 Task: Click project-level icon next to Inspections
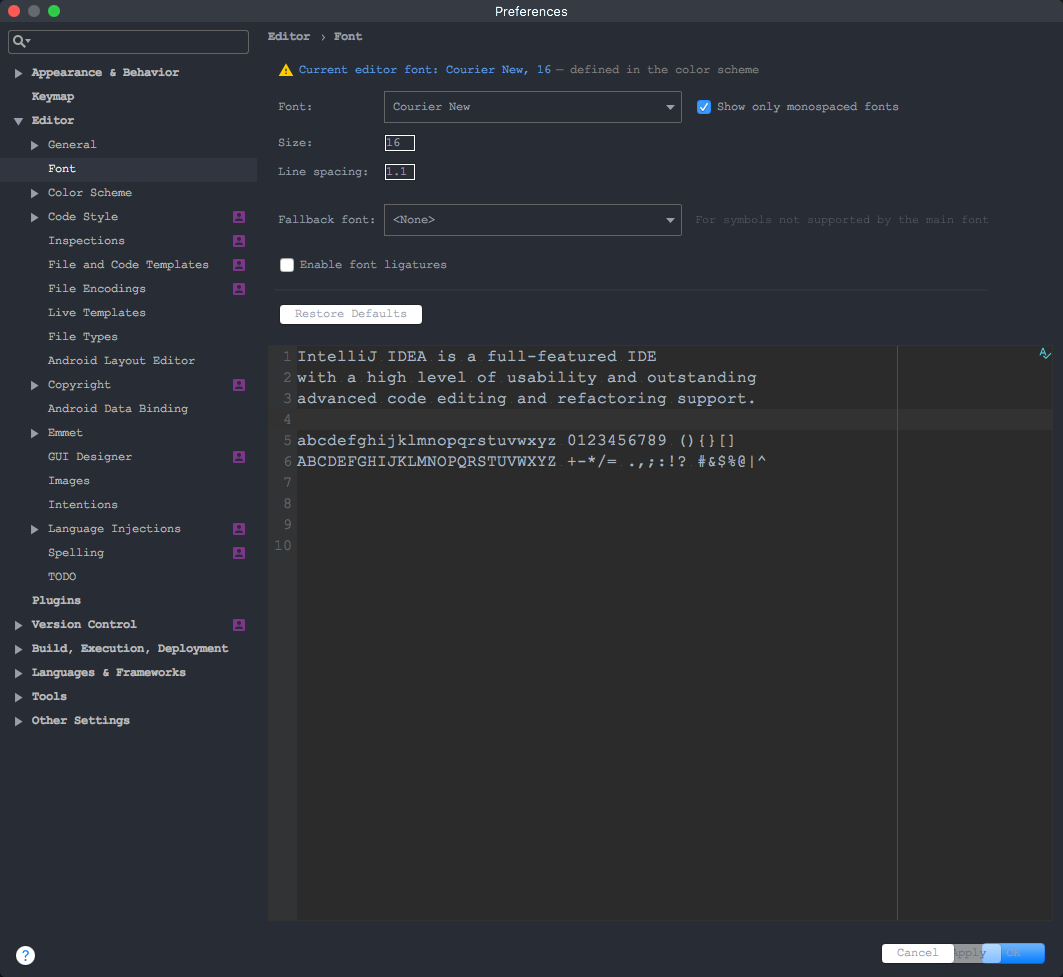click(239, 241)
